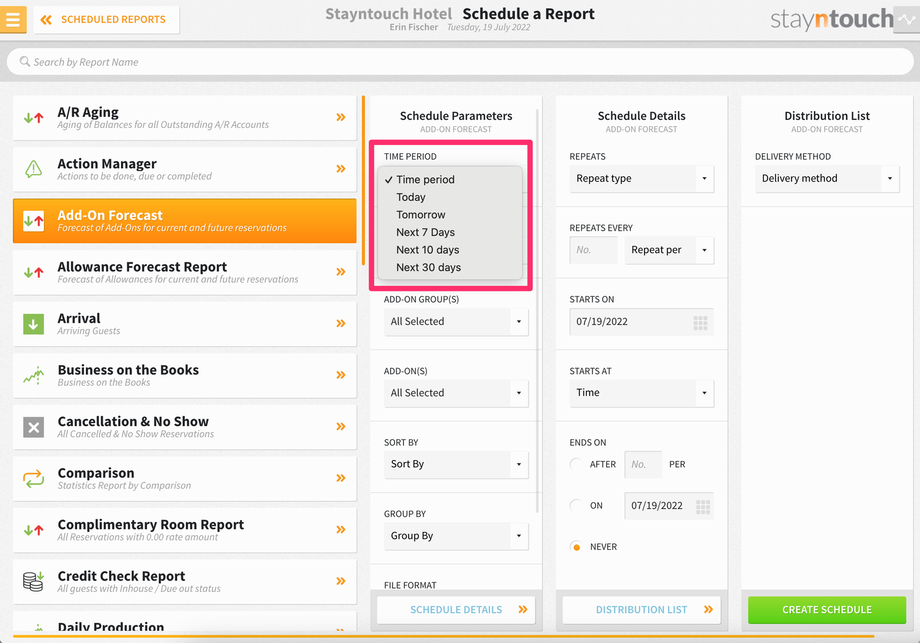Image resolution: width=920 pixels, height=643 pixels.
Task: Open the Add-On(s) All Selected dropdown
Action: 456,393
